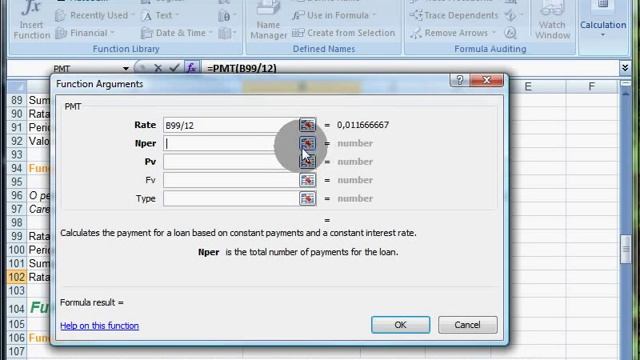Click the Type input field
This screenshot has width=640, height=360.
(x=231, y=199)
